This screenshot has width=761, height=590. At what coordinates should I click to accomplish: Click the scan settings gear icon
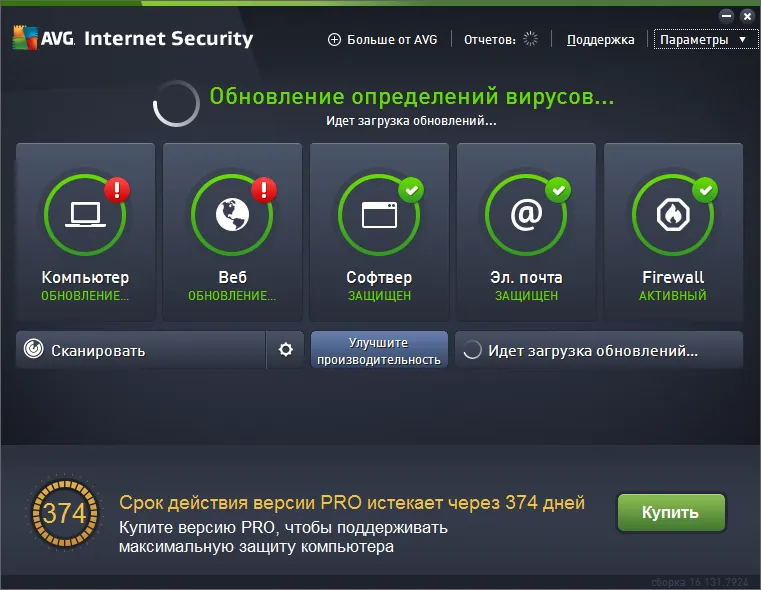pyautogui.click(x=285, y=350)
